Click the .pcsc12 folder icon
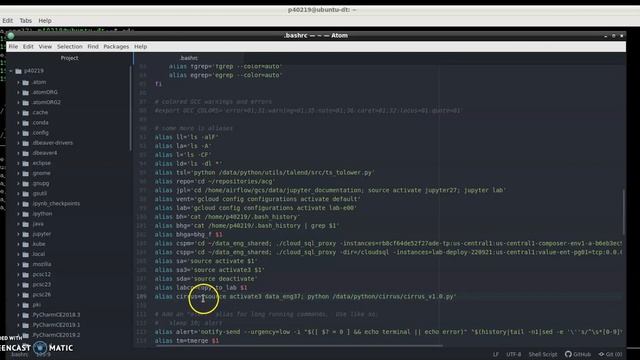Viewport: 640px width, 360px height. point(26,275)
